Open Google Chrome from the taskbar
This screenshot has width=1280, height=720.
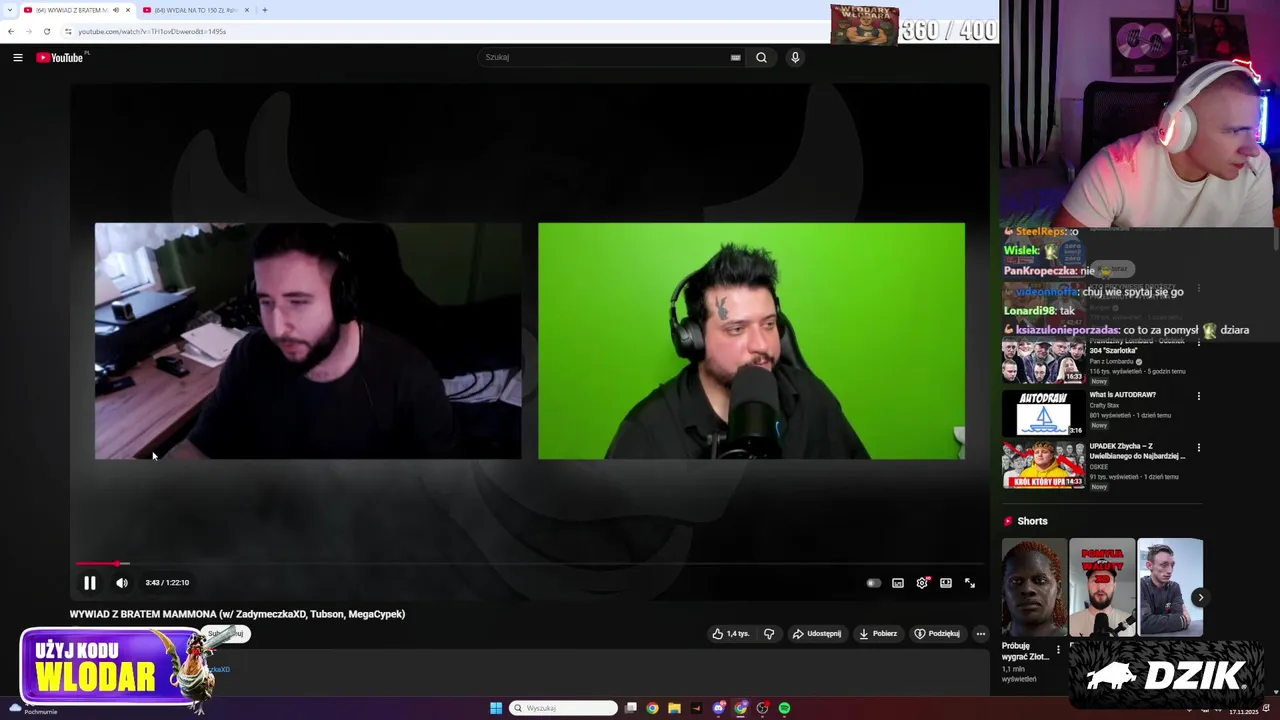tap(652, 708)
